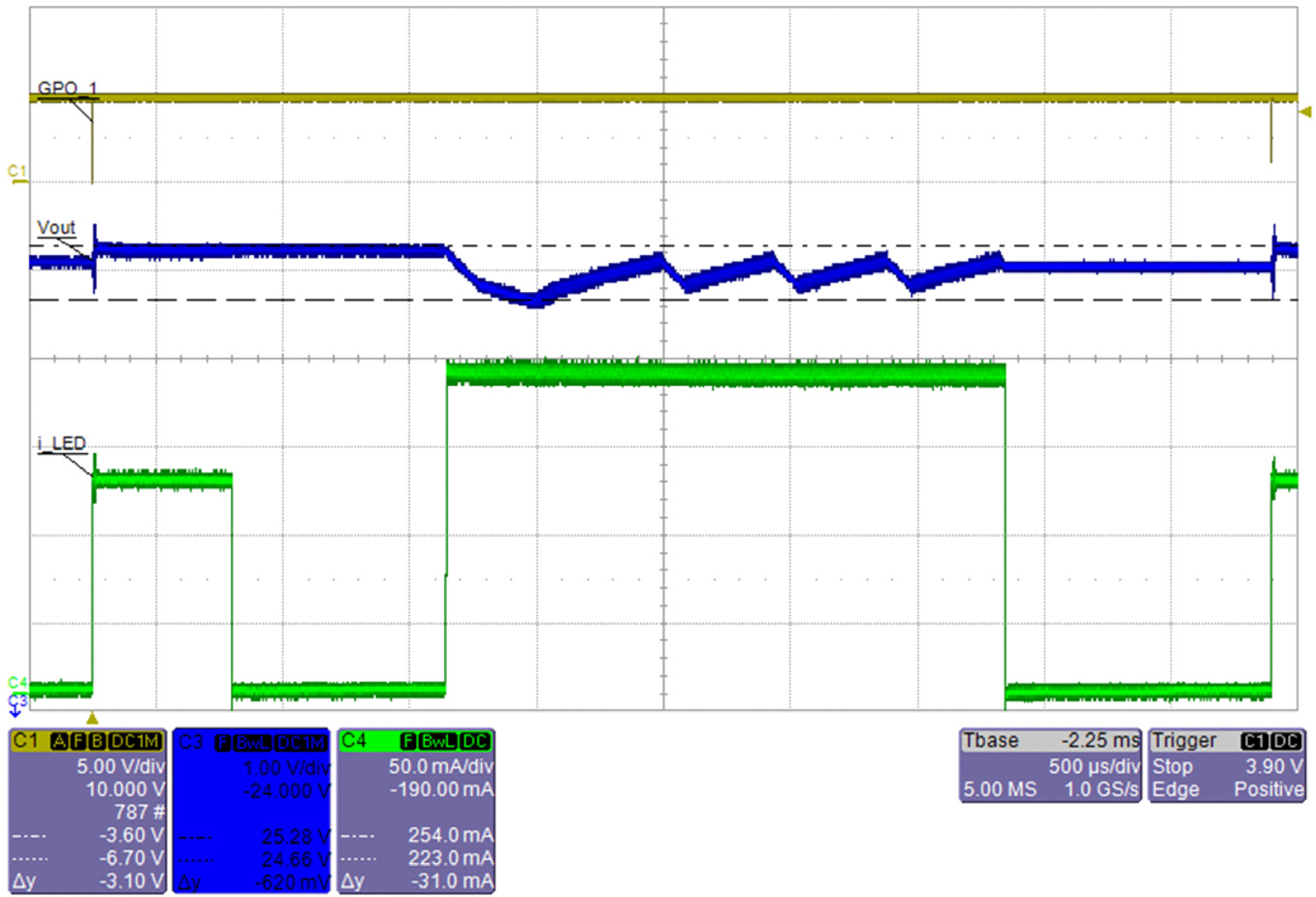Click the BwL badge in C4 descriptor

(437, 742)
